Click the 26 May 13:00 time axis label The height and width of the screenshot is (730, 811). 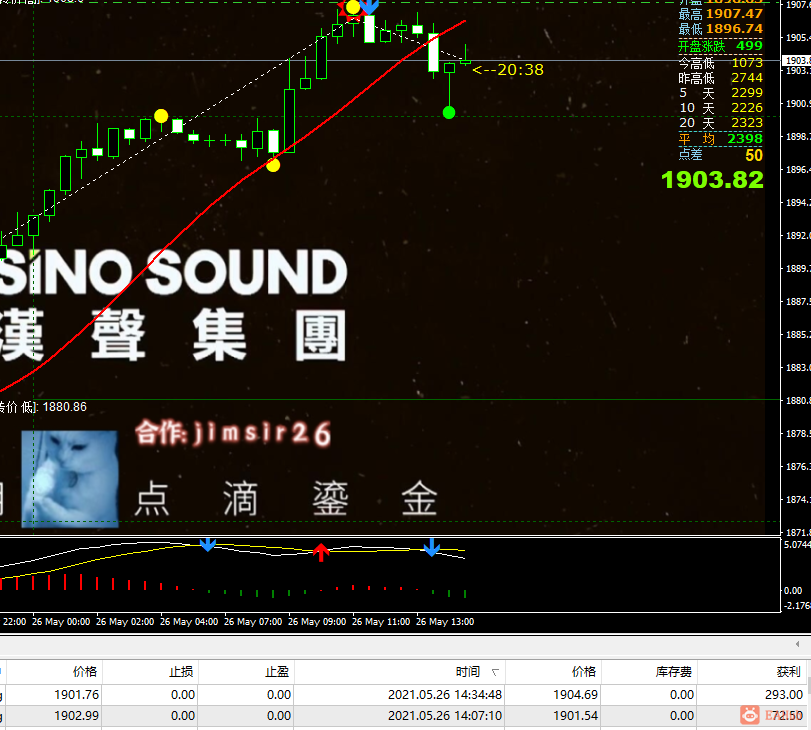coord(445,622)
